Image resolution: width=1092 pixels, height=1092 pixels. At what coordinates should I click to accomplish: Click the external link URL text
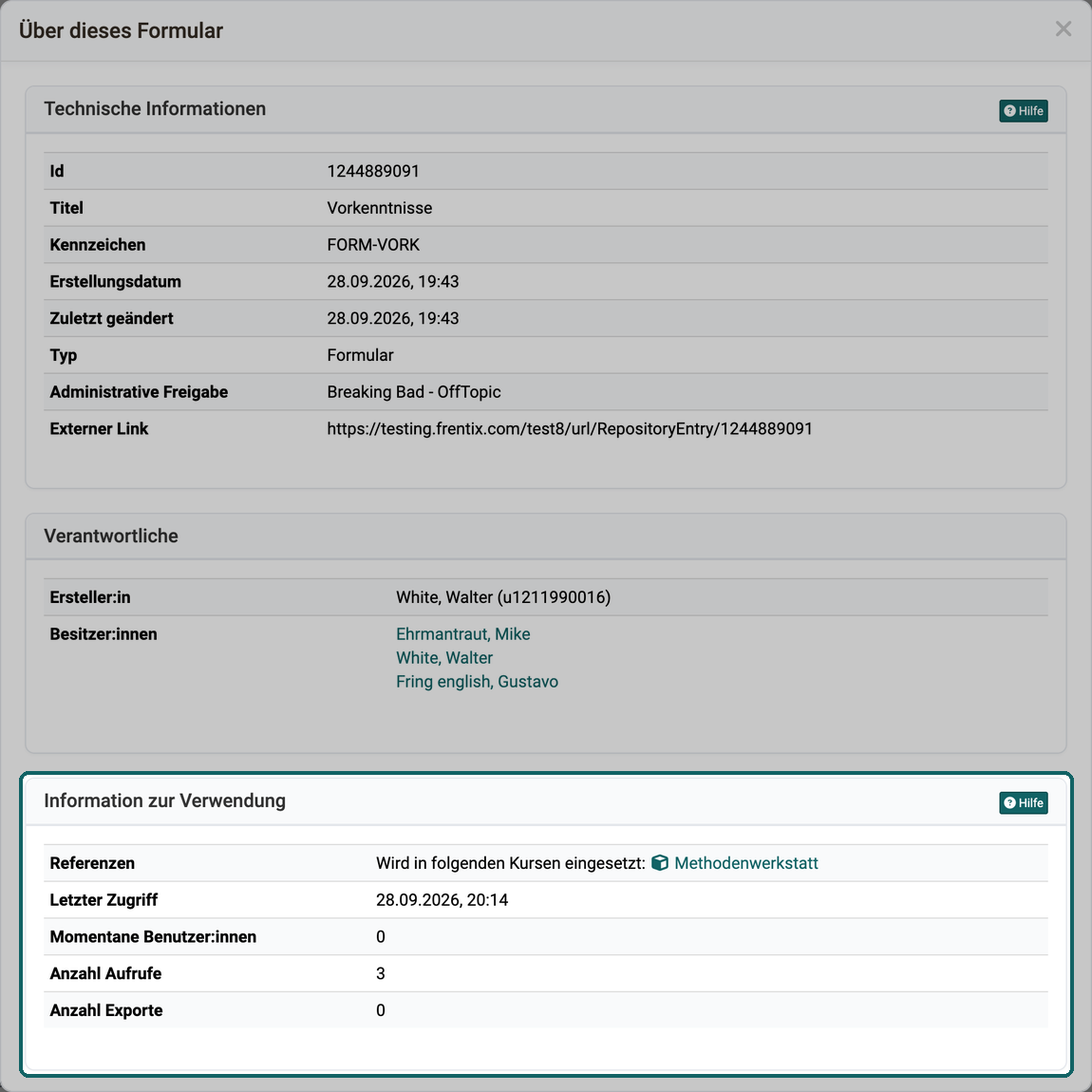(570, 429)
